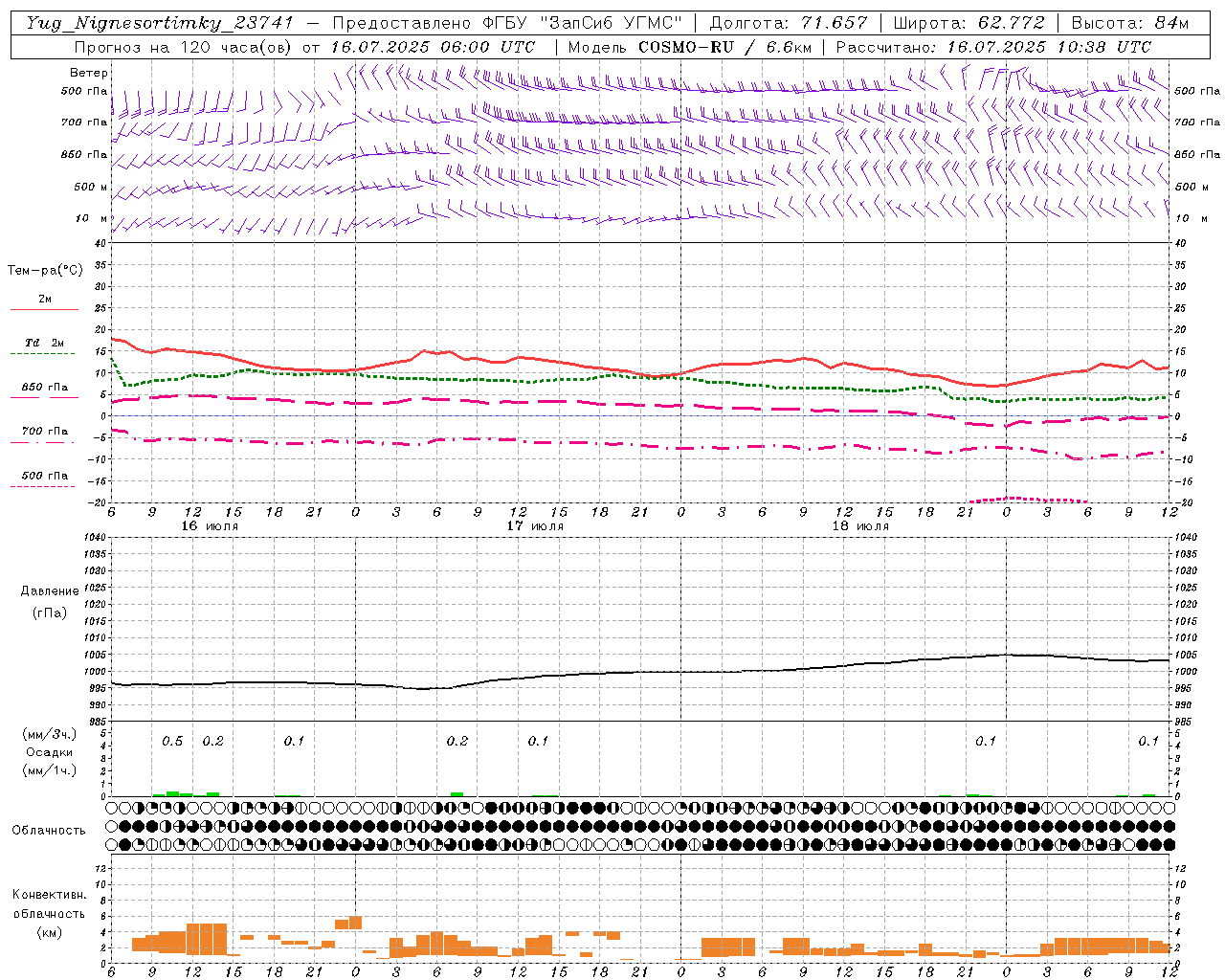Click the Ветер wind panel label
Screen dimensions: 1225x980
tap(89, 73)
